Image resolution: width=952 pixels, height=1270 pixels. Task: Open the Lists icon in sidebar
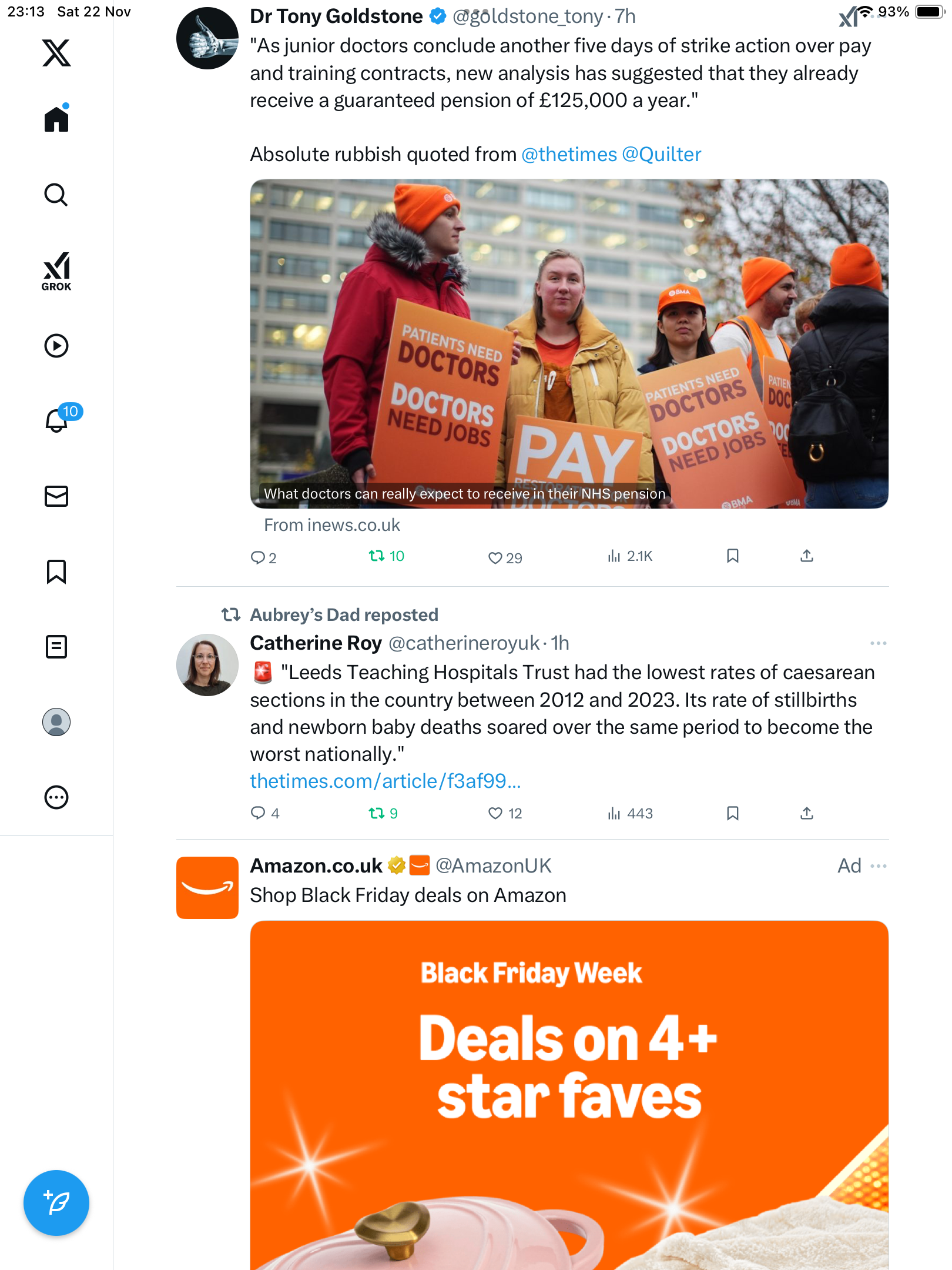click(x=56, y=647)
